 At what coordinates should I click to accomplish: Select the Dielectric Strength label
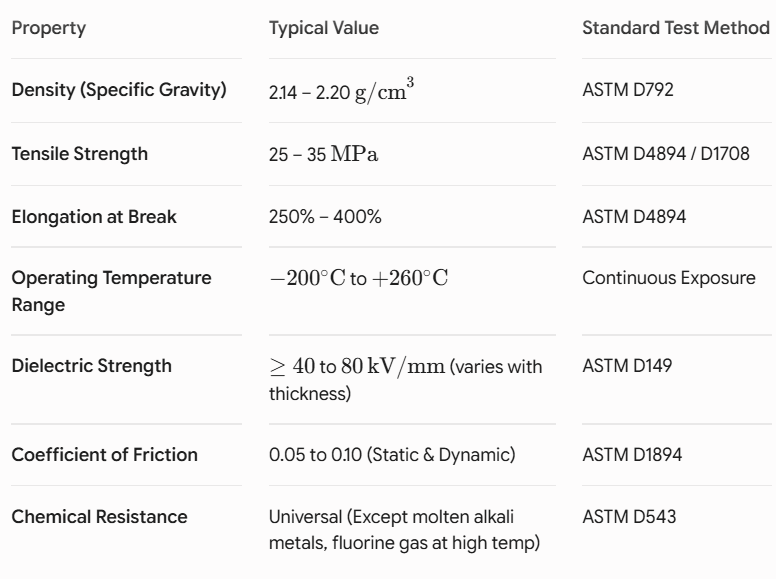[92, 366]
